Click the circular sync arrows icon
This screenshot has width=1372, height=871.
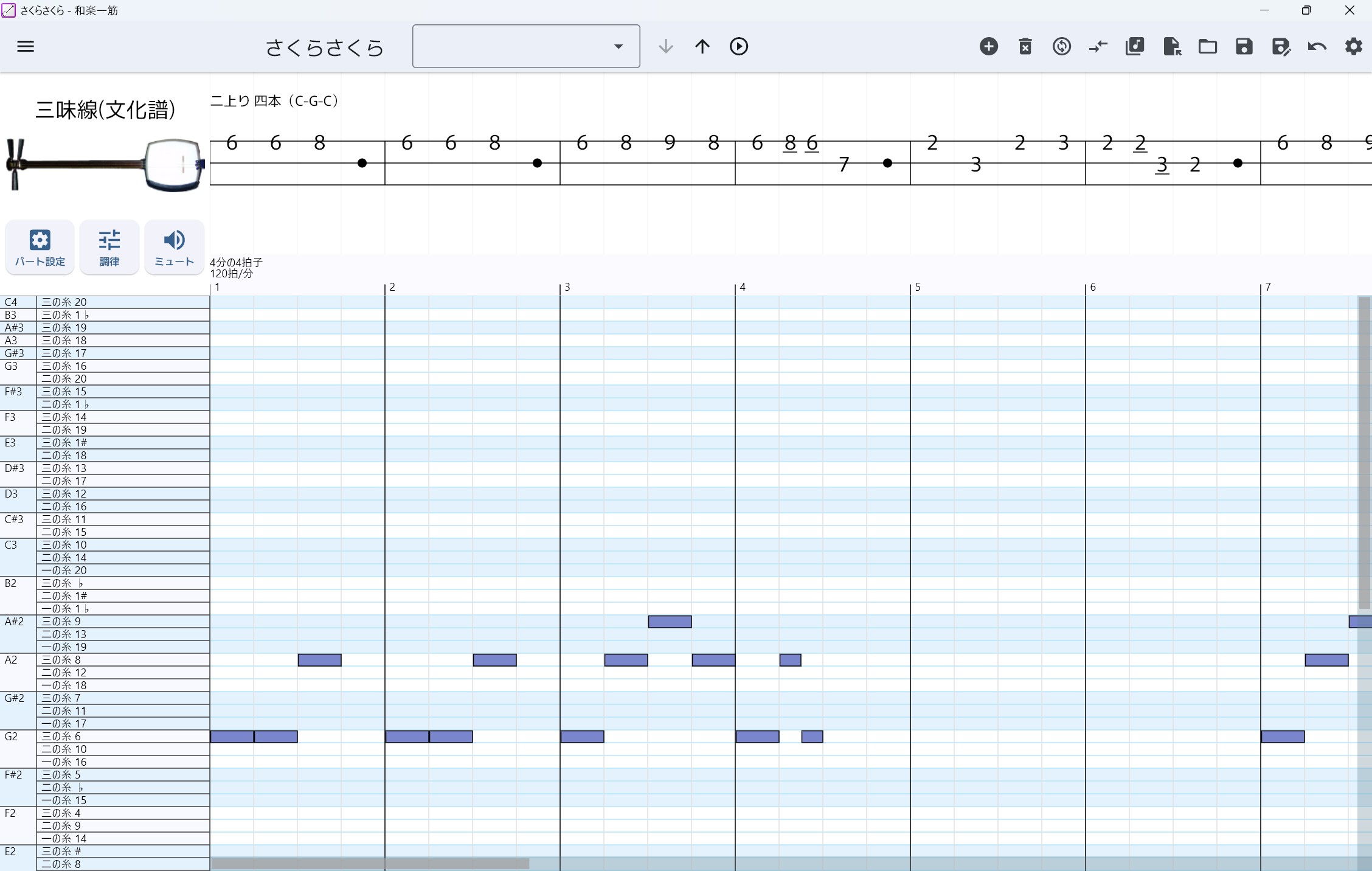tap(1062, 46)
